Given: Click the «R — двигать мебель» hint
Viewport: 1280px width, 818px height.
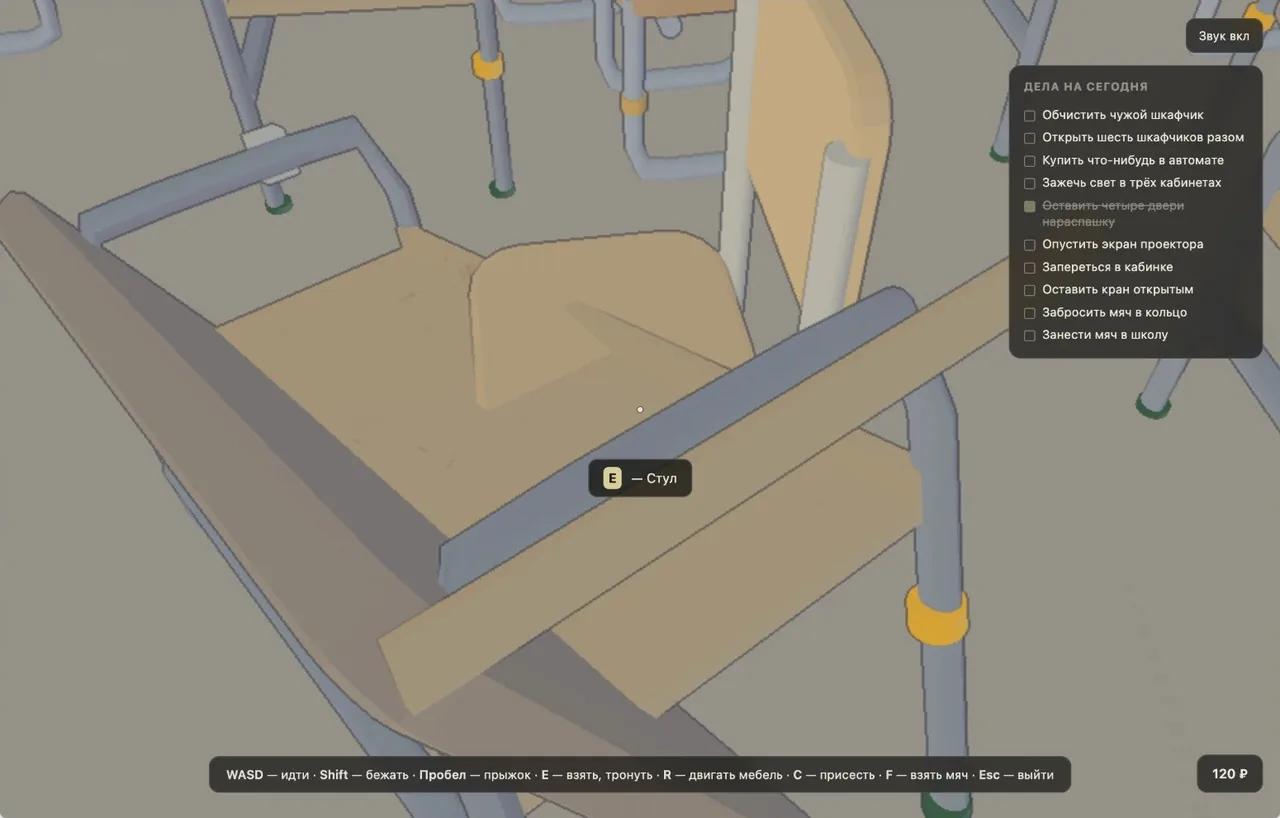Looking at the screenshot, I should pyautogui.click(x=723, y=775).
